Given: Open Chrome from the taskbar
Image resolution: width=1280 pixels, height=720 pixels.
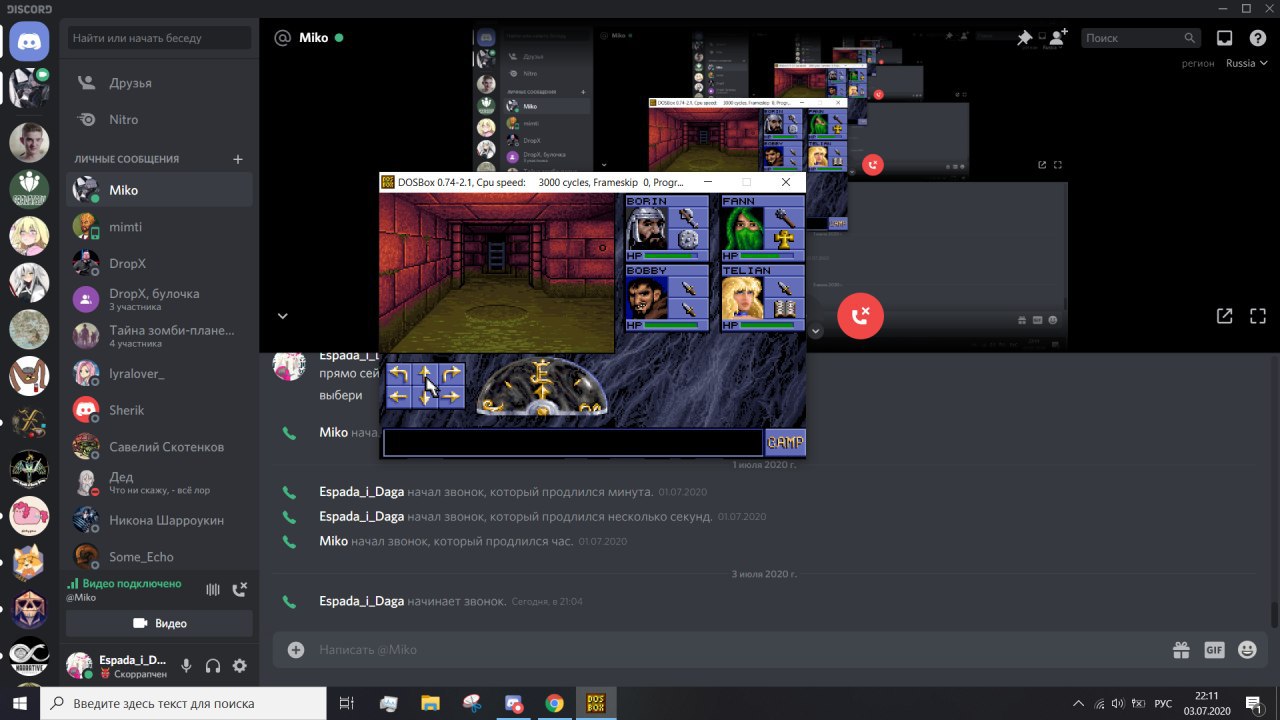Looking at the screenshot, I should coord(554,703).
